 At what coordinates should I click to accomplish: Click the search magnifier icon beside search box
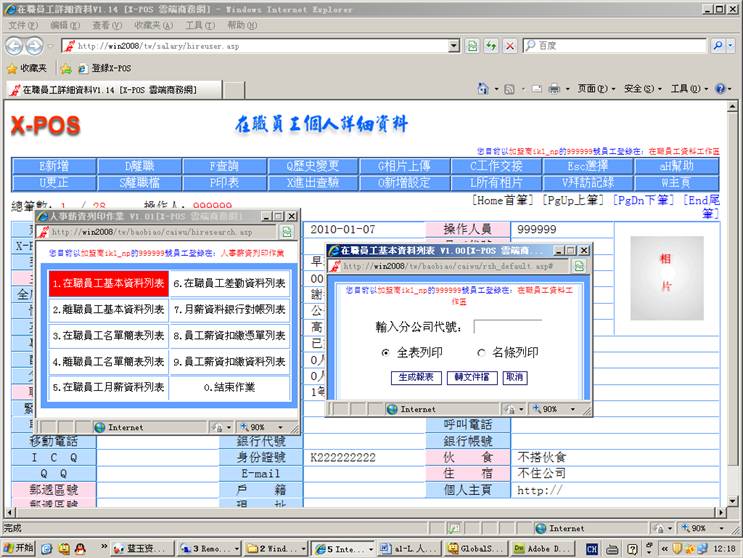pyautogui.click(x=718, y=46)
